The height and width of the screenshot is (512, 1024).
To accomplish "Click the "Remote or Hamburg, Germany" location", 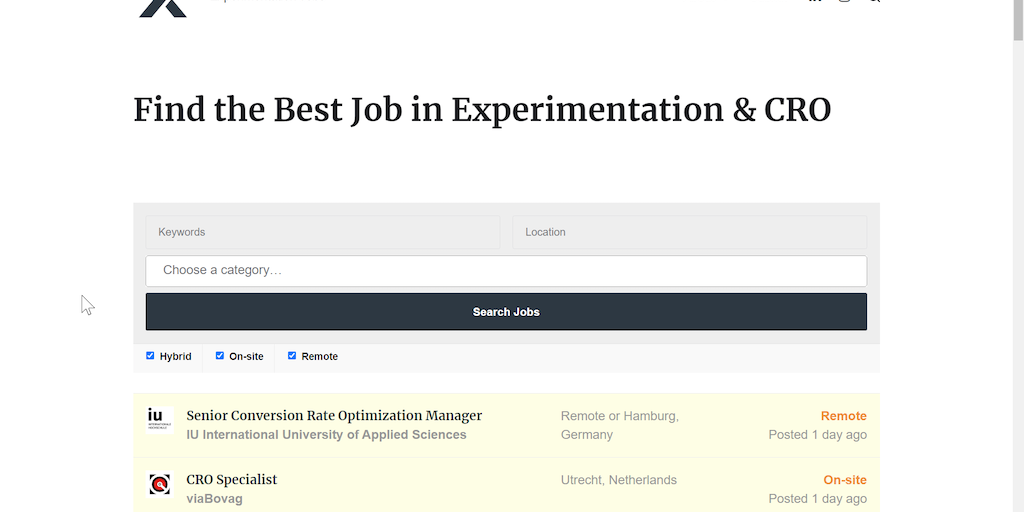I will (x=619, y=425).
